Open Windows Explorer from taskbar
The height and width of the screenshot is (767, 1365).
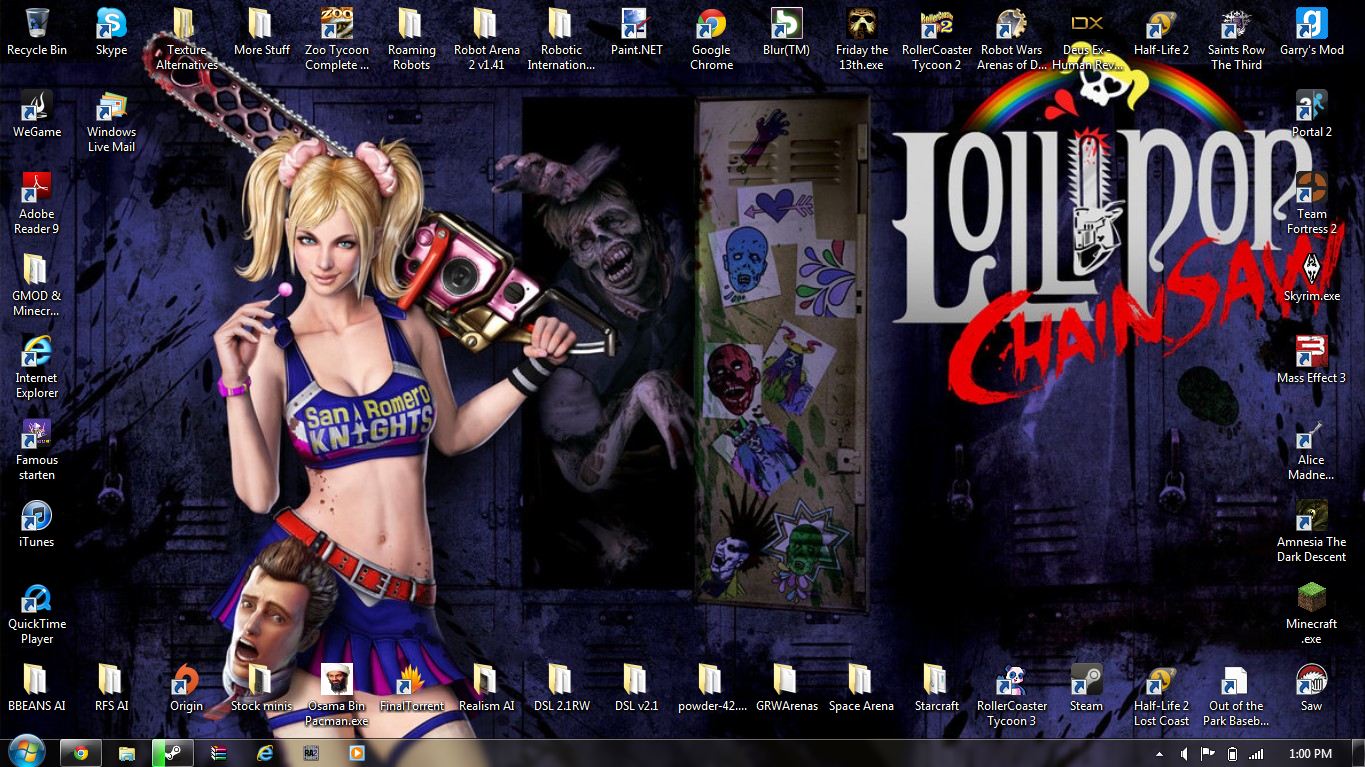coord(127,753)
